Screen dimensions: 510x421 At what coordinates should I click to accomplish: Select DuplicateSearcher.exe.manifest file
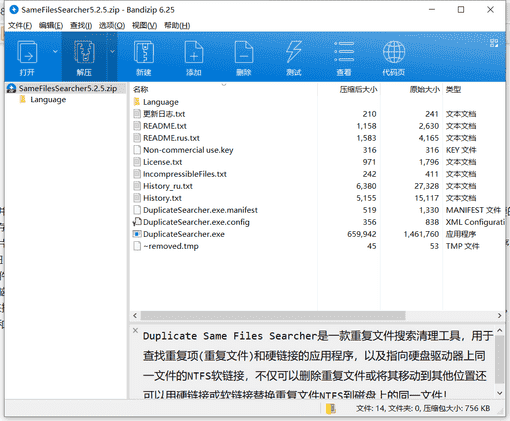(200, 210)
